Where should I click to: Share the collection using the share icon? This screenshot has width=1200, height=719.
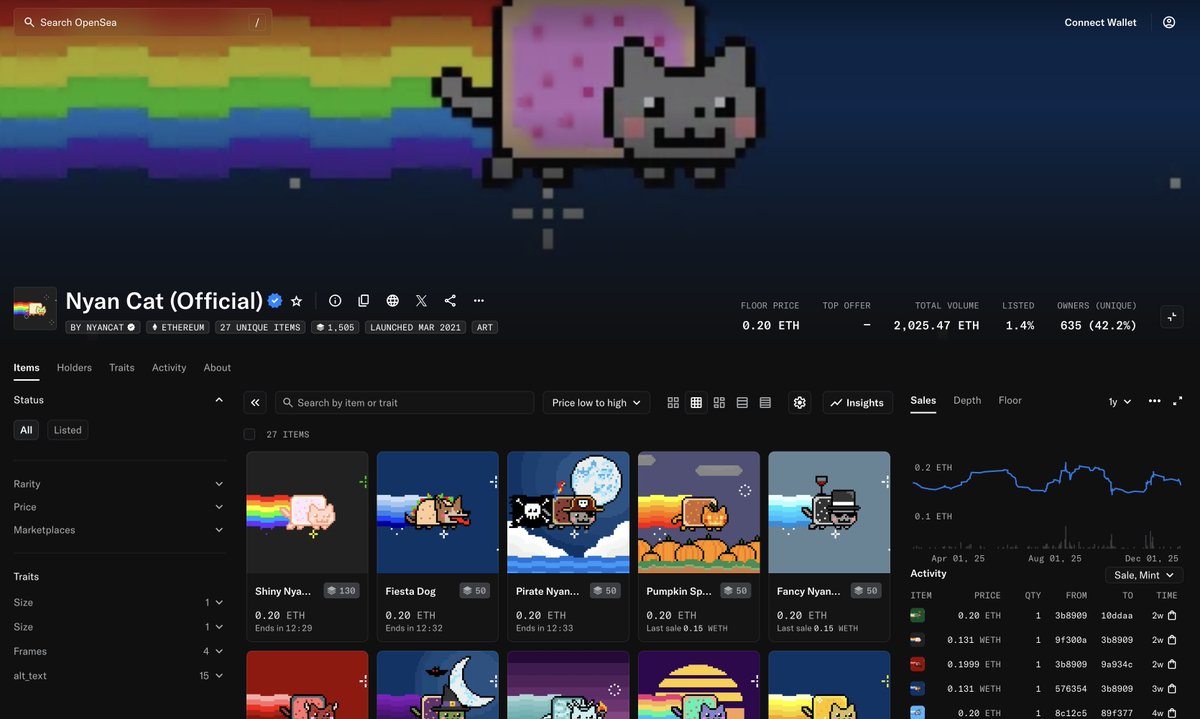(449, 300)
